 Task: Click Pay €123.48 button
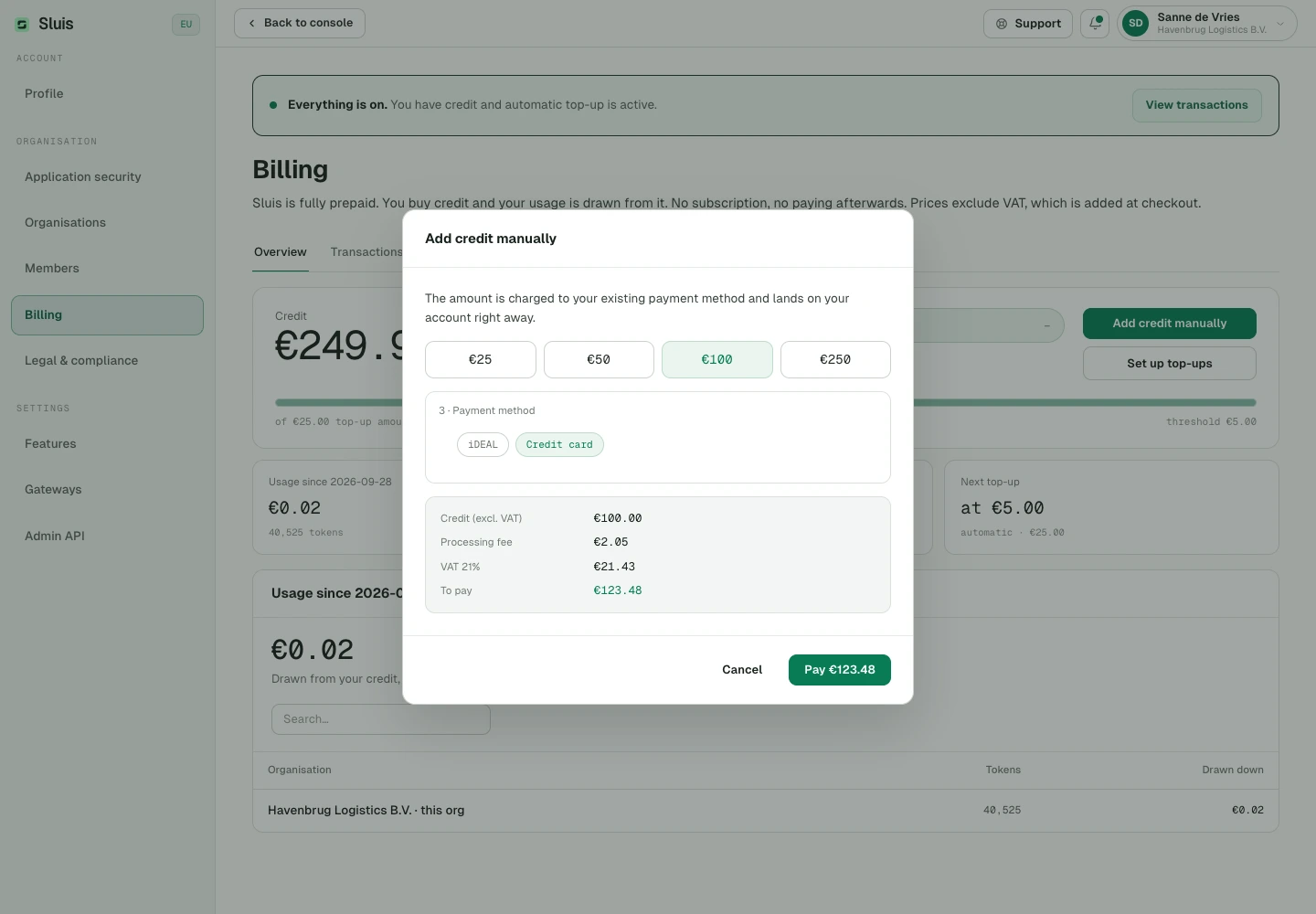[x=840, y=670]
